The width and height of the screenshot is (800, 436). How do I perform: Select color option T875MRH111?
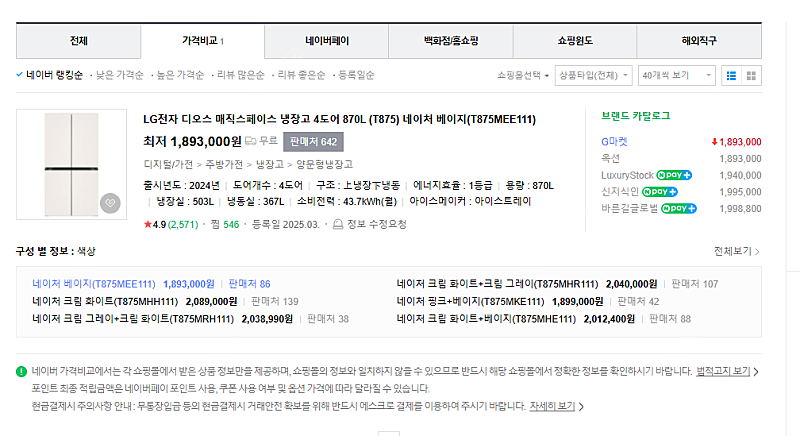click(x=133, y=319)
